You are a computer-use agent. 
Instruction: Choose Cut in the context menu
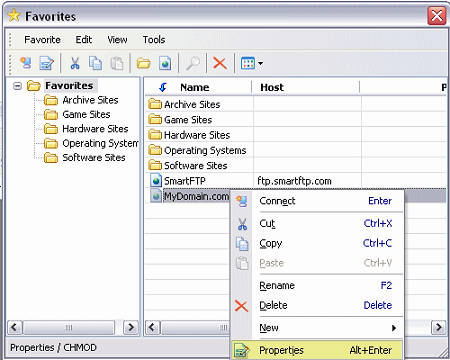click(x=317, y=223)
